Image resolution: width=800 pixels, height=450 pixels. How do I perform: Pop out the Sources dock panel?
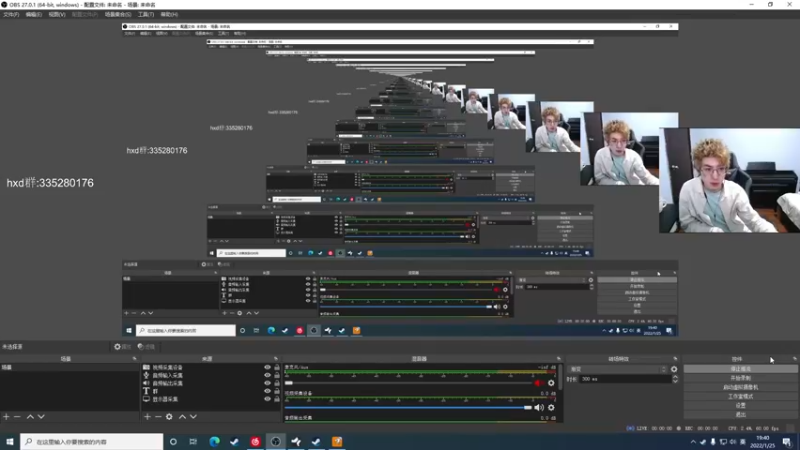click(x=276, y=359)
